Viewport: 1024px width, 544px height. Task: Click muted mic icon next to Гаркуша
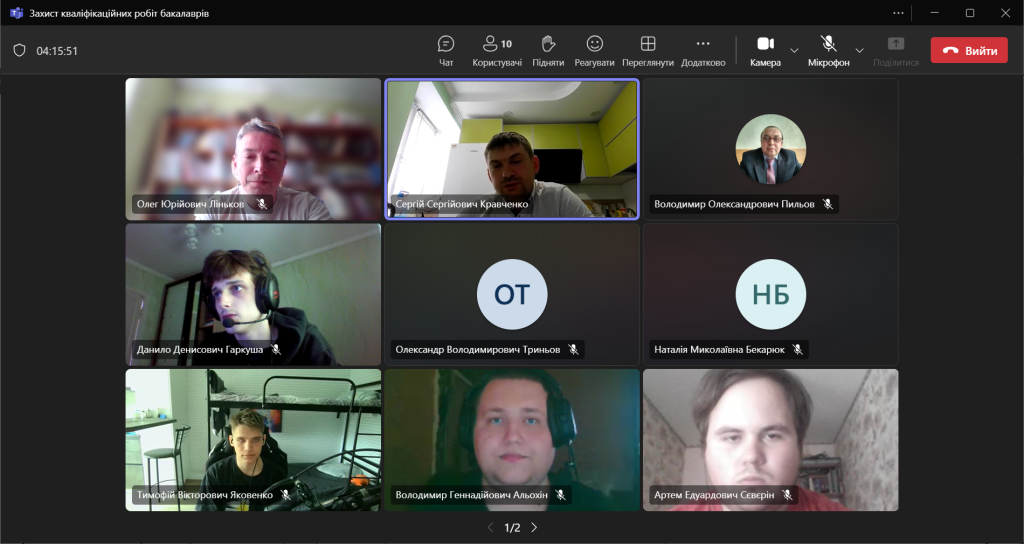coord(276,349)
